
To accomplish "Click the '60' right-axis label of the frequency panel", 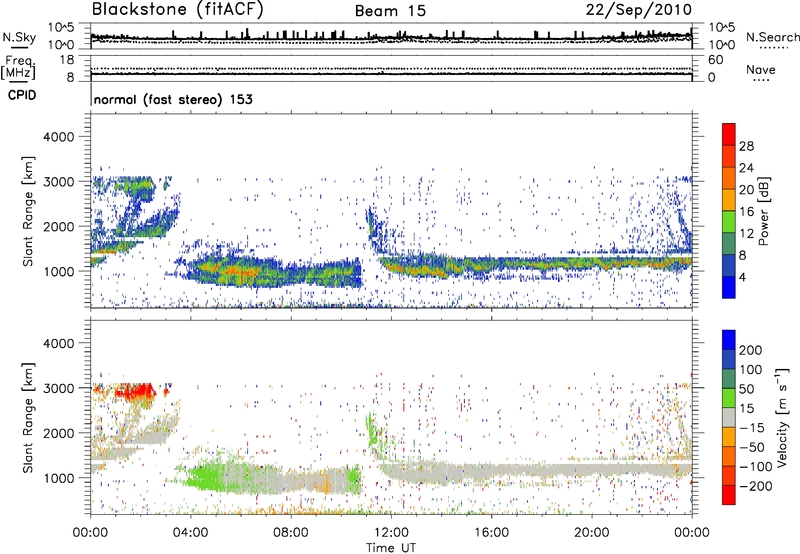I will [715, 60].
